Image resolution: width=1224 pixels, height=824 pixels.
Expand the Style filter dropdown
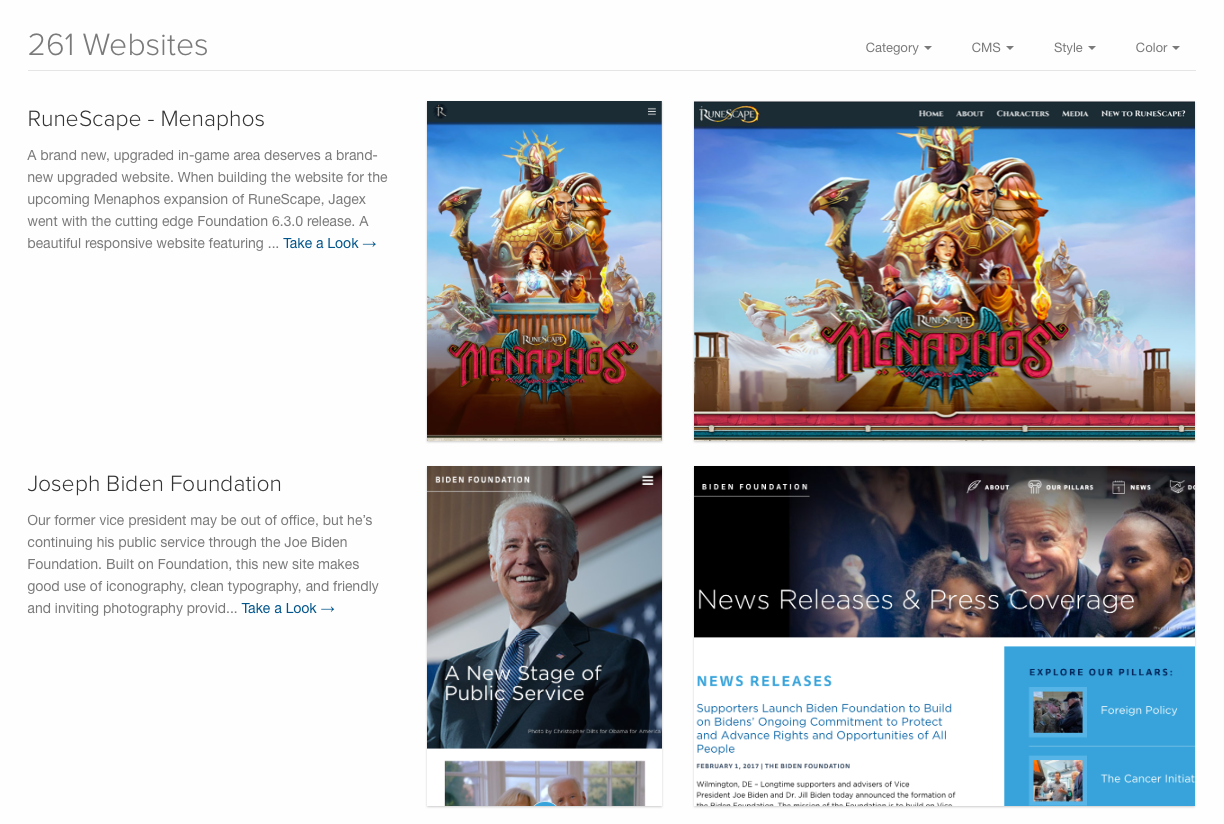tap(1074, 47)
